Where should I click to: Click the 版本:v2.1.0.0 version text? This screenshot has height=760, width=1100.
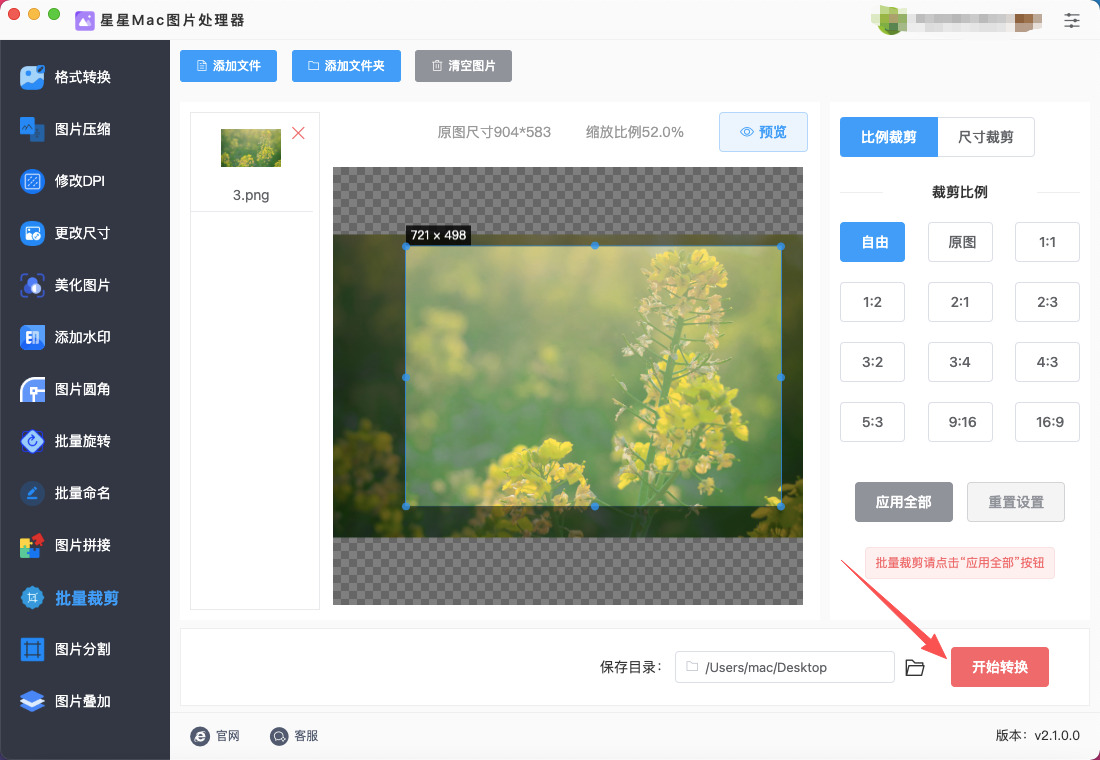coord(1038,735)
